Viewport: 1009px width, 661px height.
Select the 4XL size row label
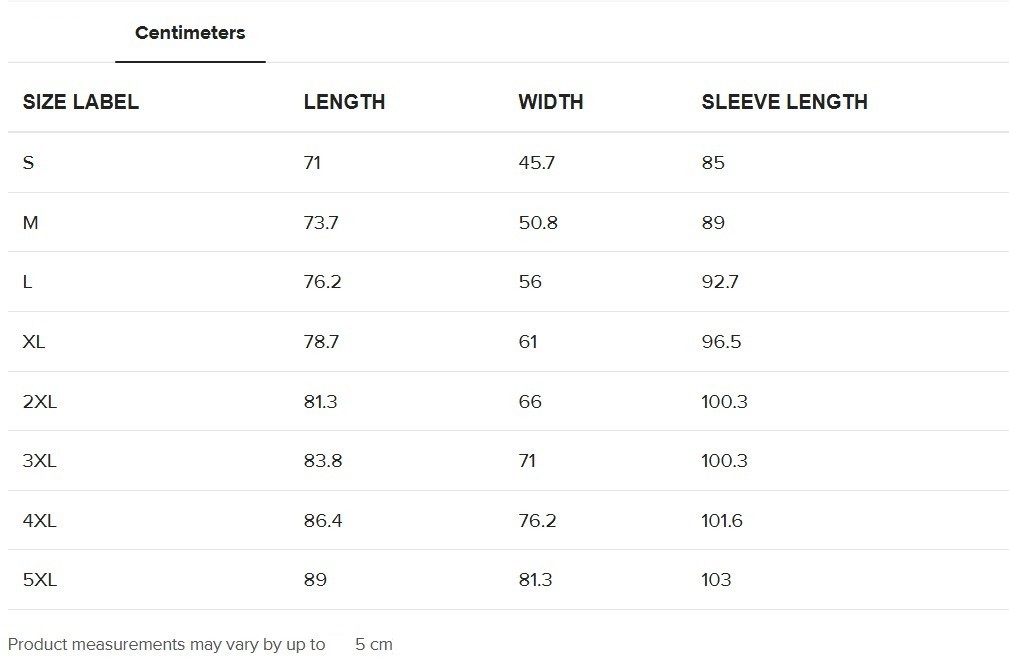(39, 521)
